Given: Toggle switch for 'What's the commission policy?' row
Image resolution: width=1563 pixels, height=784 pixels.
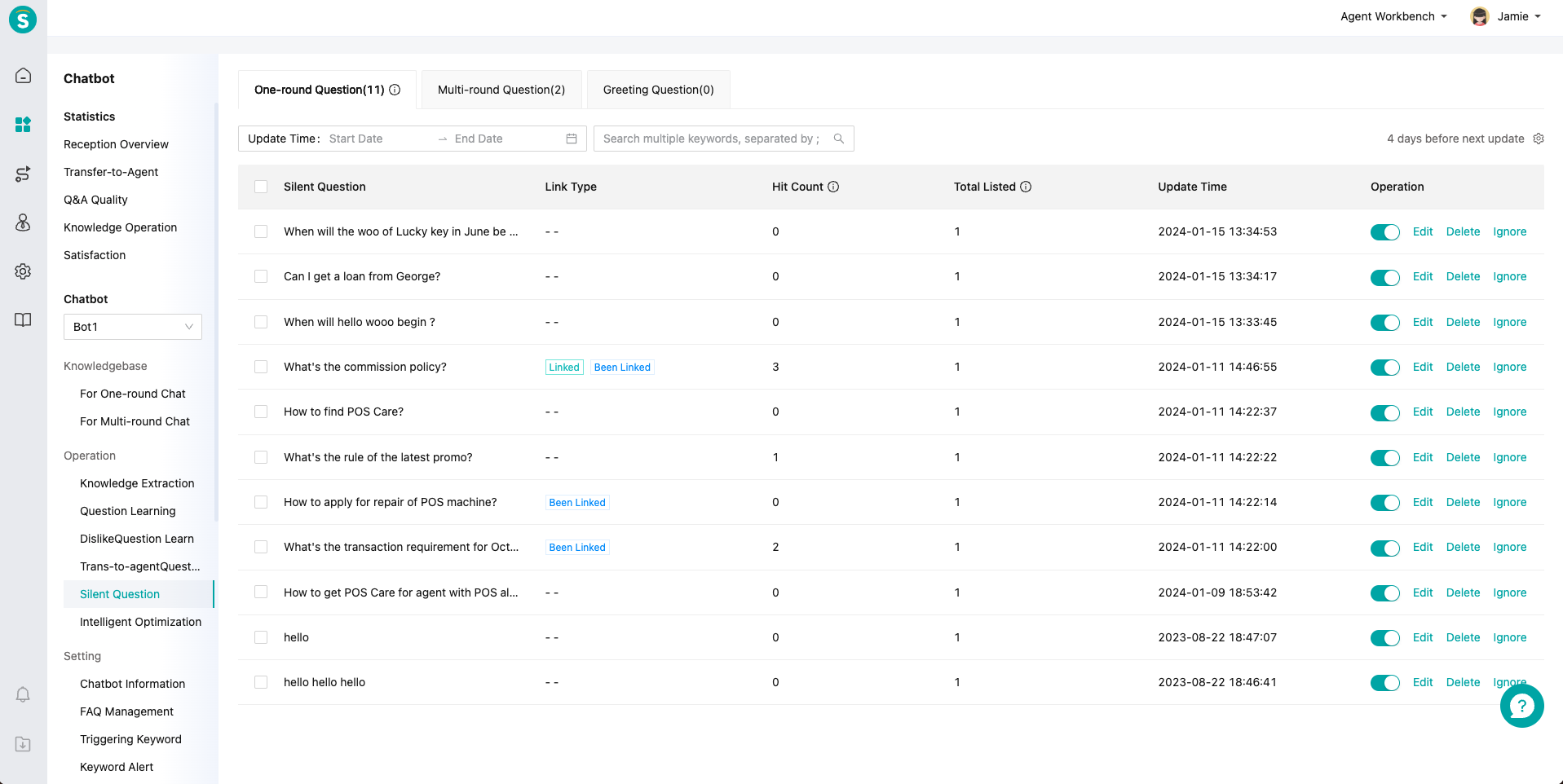Looking at the screenshot, I should pos(1384,368).
